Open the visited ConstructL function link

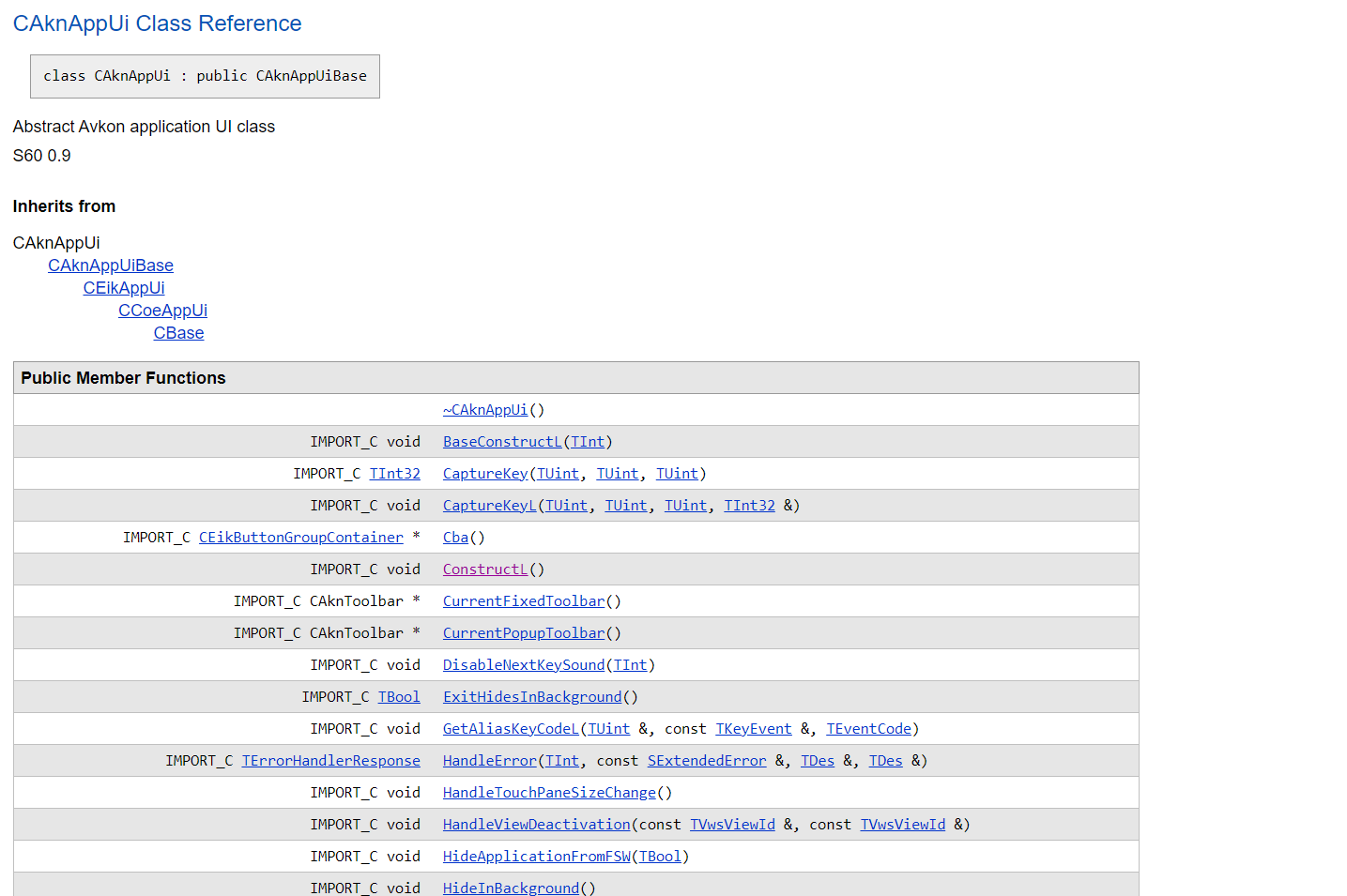485,569
